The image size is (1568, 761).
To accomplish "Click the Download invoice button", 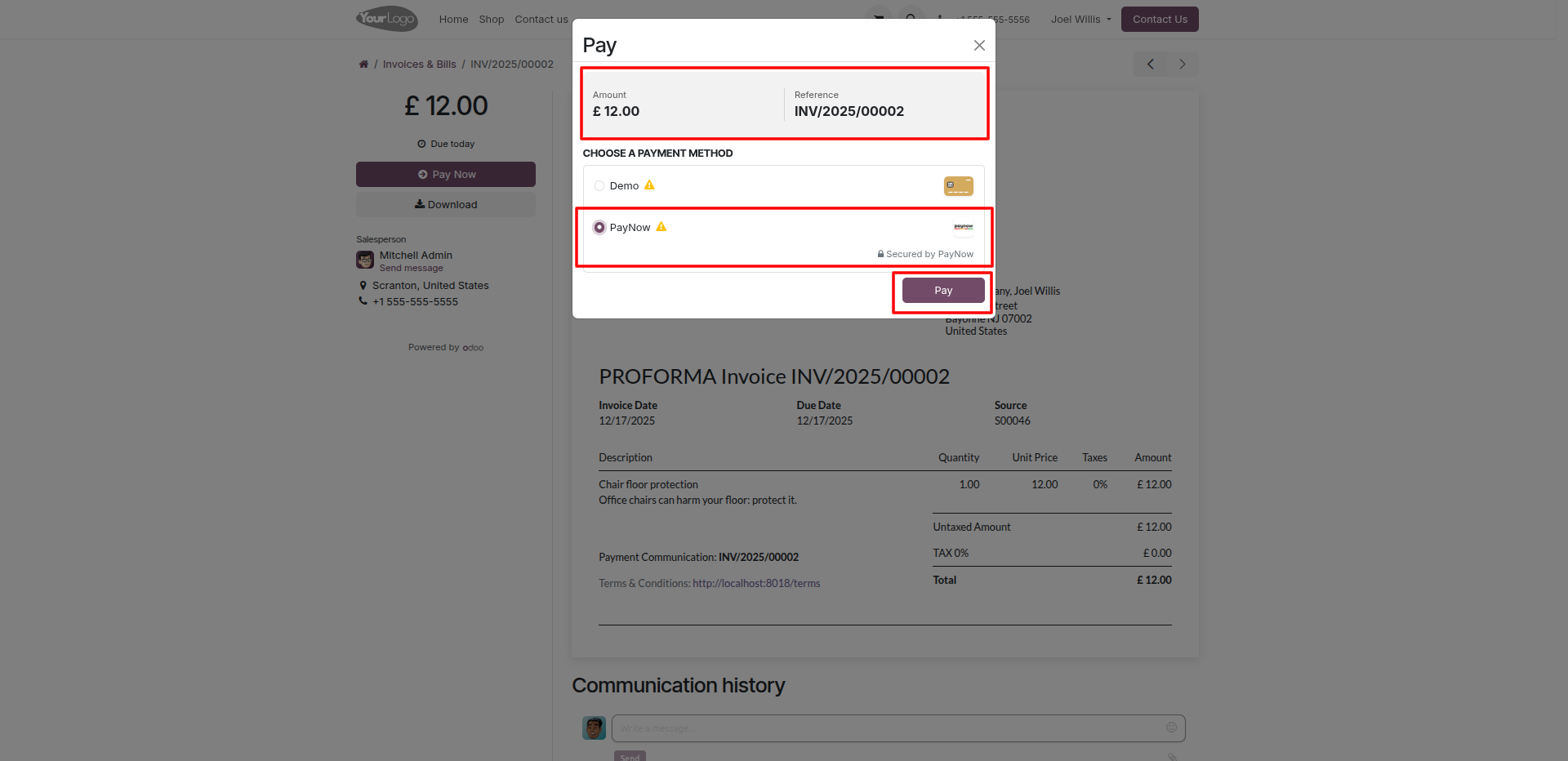I will (x=446, y=205).
